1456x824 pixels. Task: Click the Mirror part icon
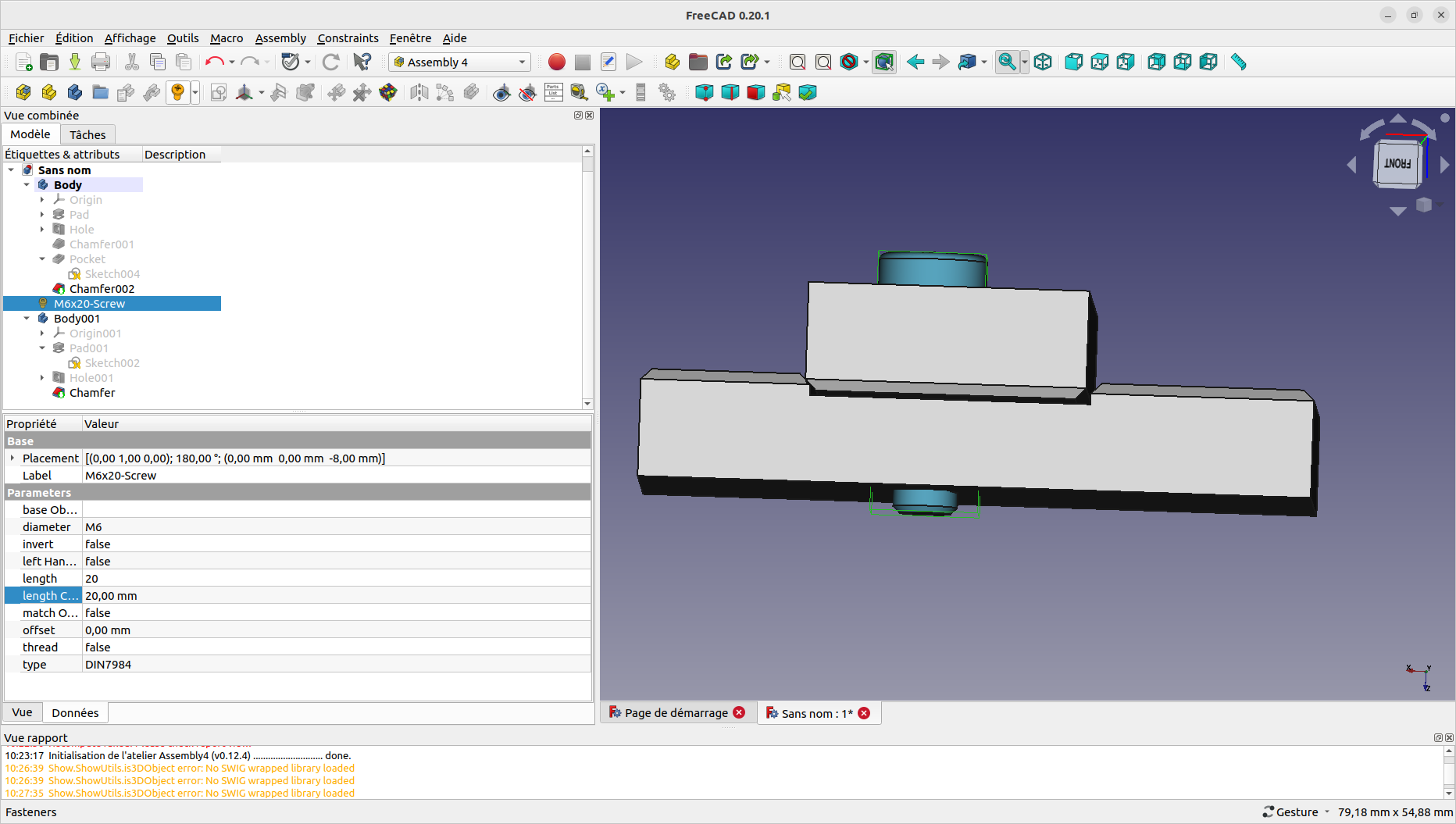point(419,92)
